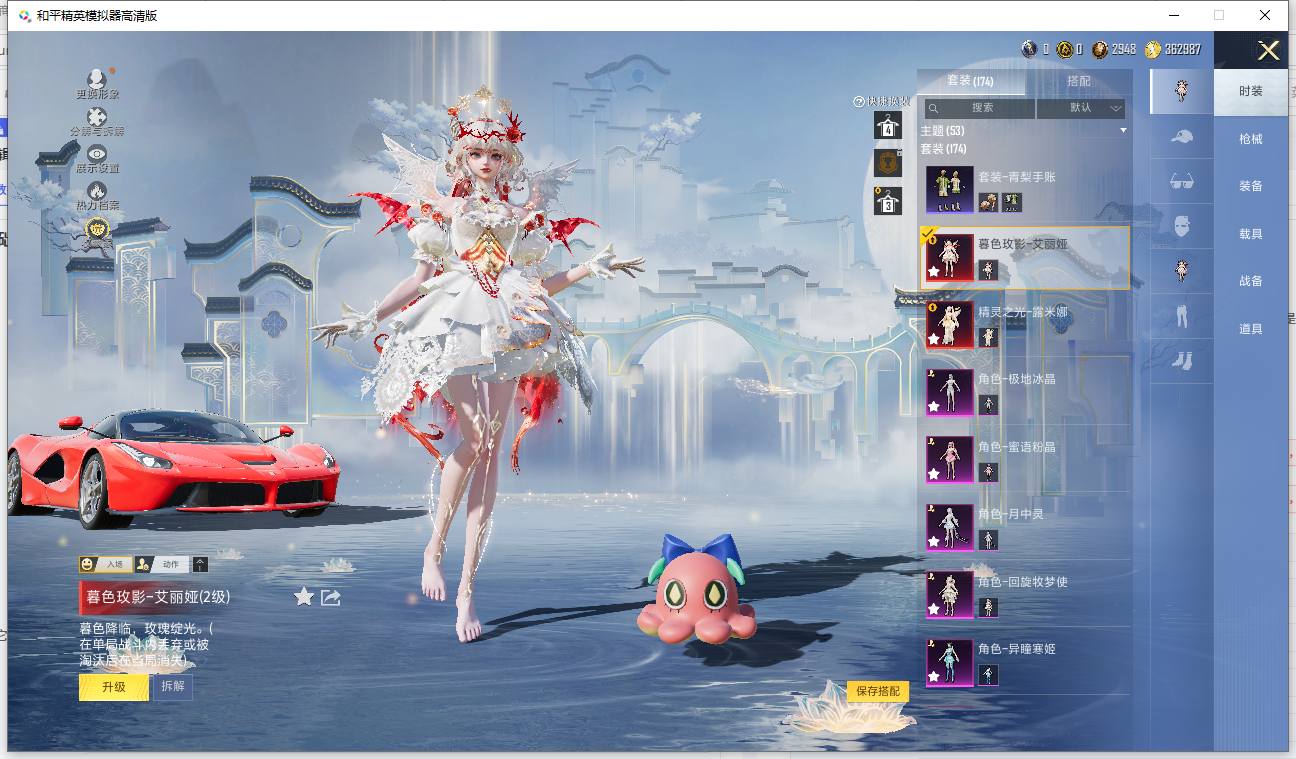Open the 装备 equipment tab

pos(1251,186)
